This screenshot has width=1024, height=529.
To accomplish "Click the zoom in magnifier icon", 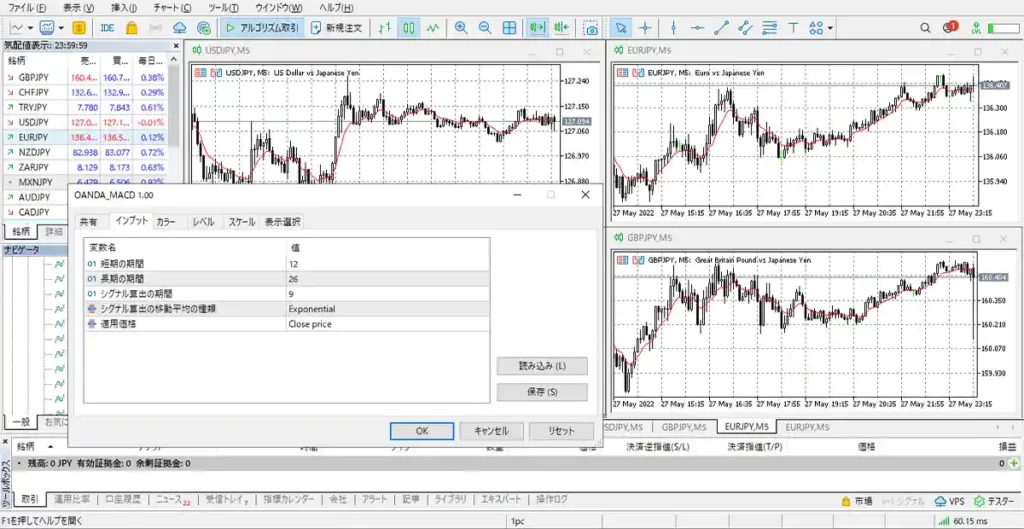I will point(461,28).
